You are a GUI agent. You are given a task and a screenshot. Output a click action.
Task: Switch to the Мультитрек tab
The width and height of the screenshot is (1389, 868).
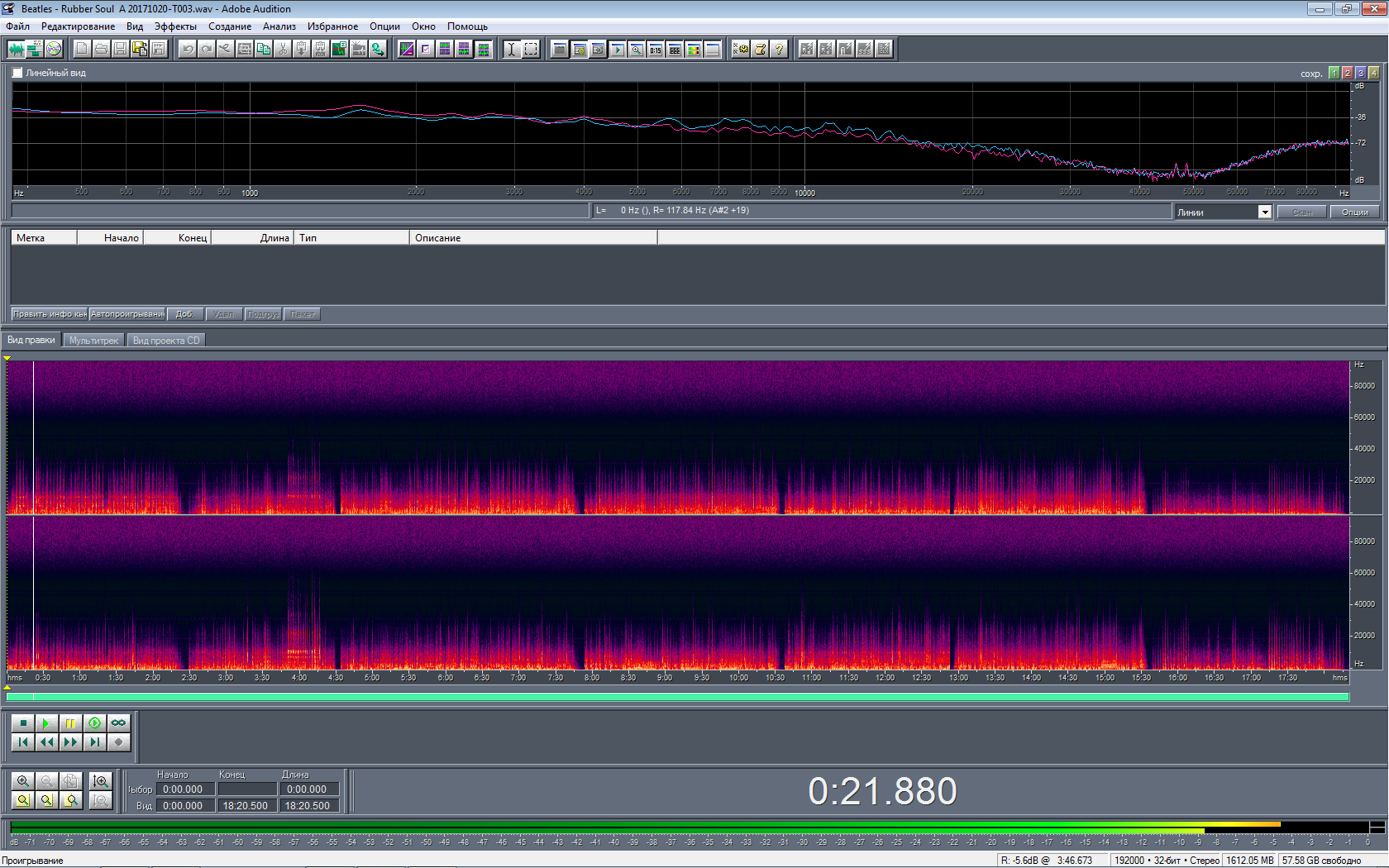pyautogui.click(x=93, y=341)
